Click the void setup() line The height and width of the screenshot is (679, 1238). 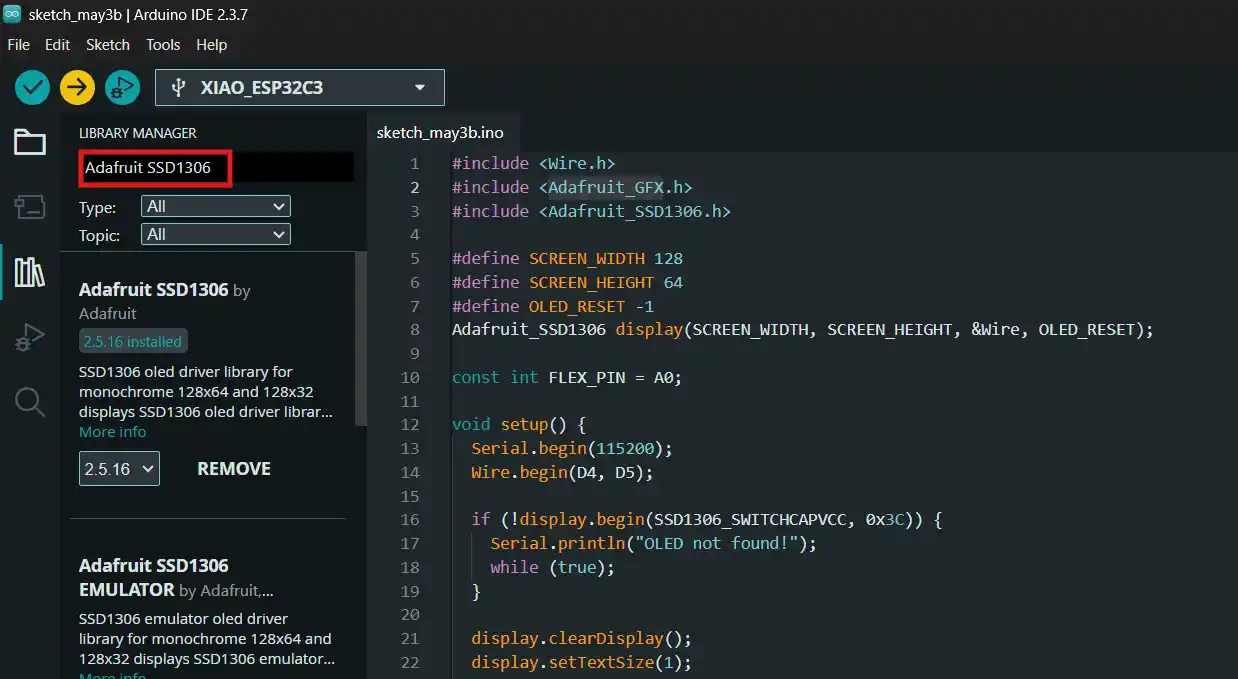tap(518, 424)
